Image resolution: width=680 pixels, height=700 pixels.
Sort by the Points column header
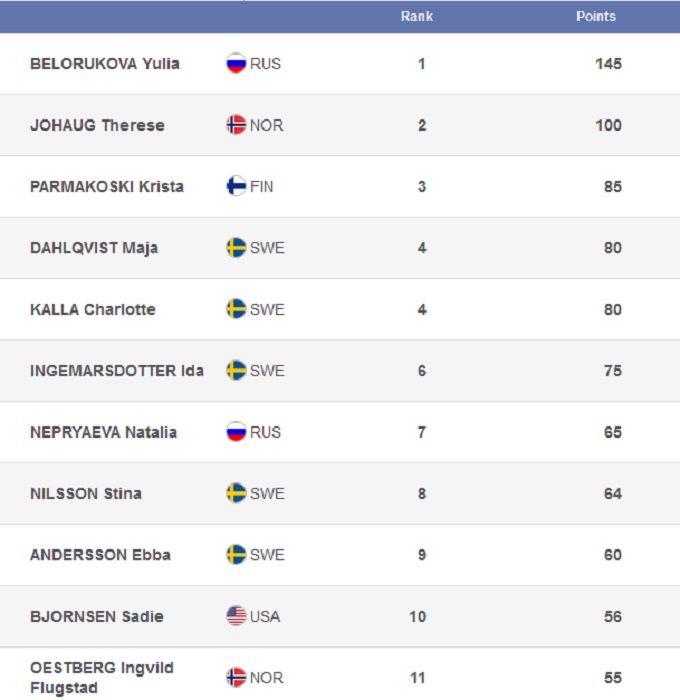pyautogui.click(x=596, y=16)
